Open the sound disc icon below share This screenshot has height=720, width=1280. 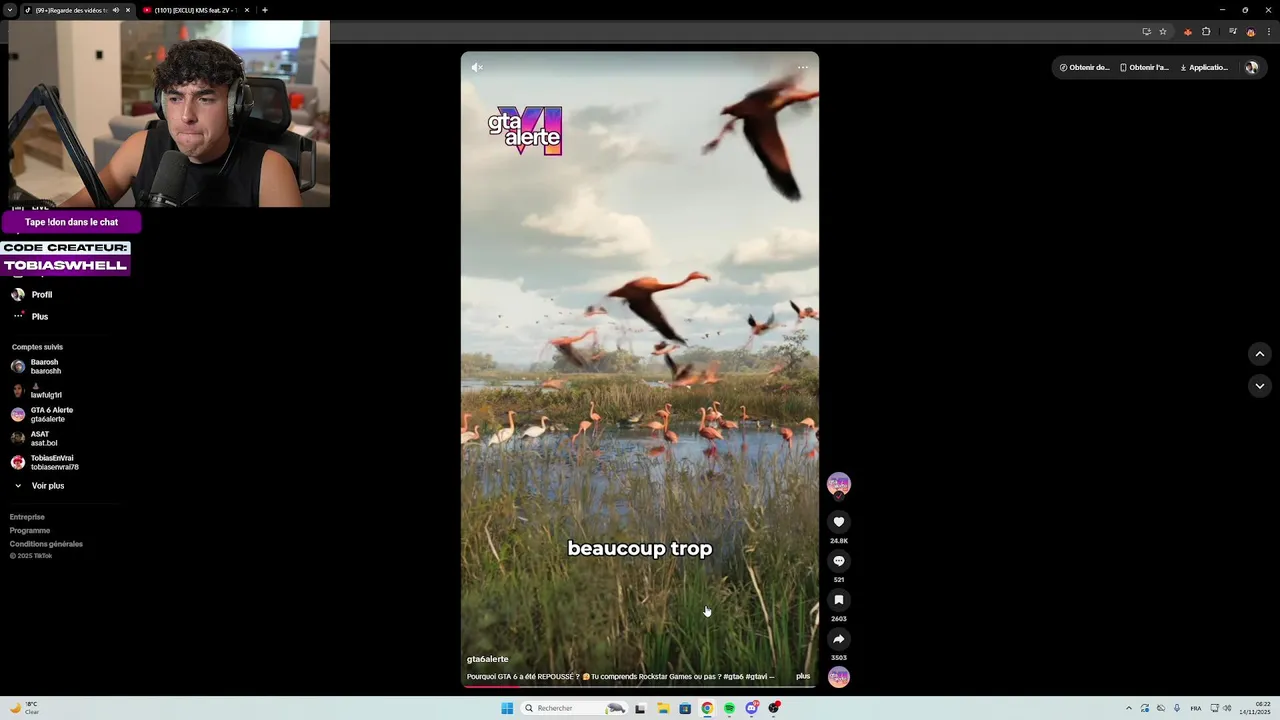pos(839,677)
